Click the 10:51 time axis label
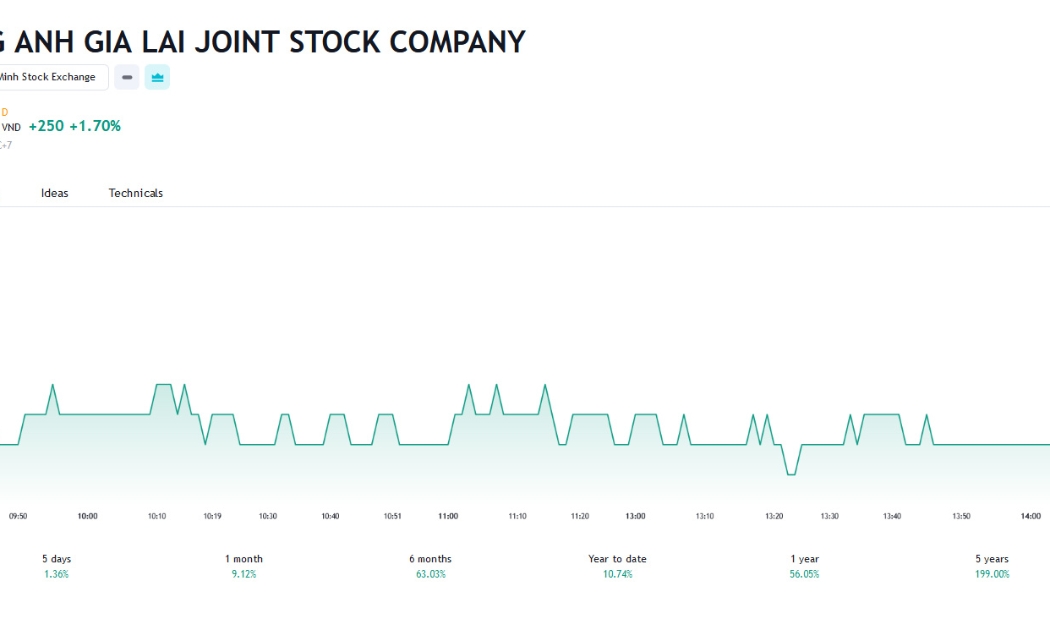Image resolution: width=1050 pixels, height=630 pixels. [x=392, y=516]
